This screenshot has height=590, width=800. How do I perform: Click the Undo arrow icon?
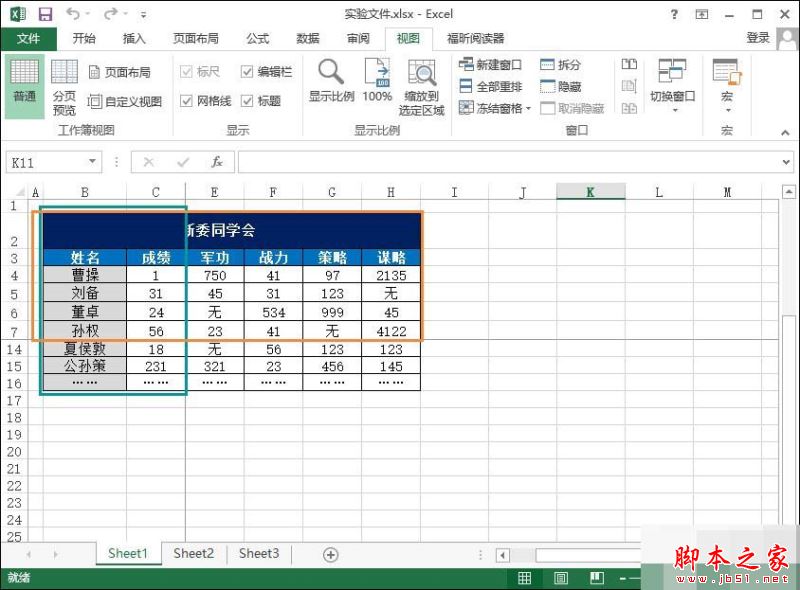(73, 14)
